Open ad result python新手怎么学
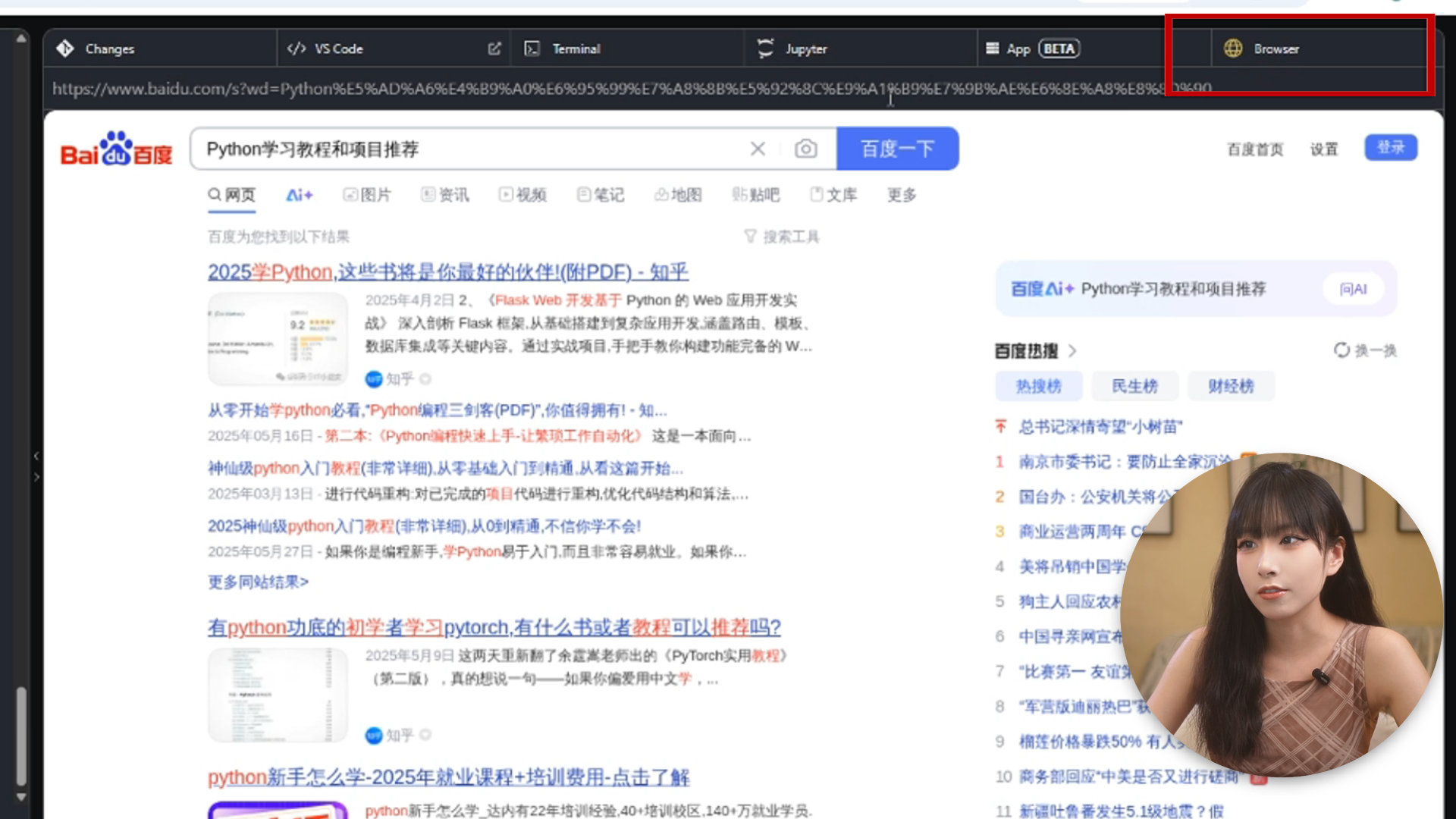This screenshot has height=819, width=1456. pyautogui.click(x=449, y=777)
